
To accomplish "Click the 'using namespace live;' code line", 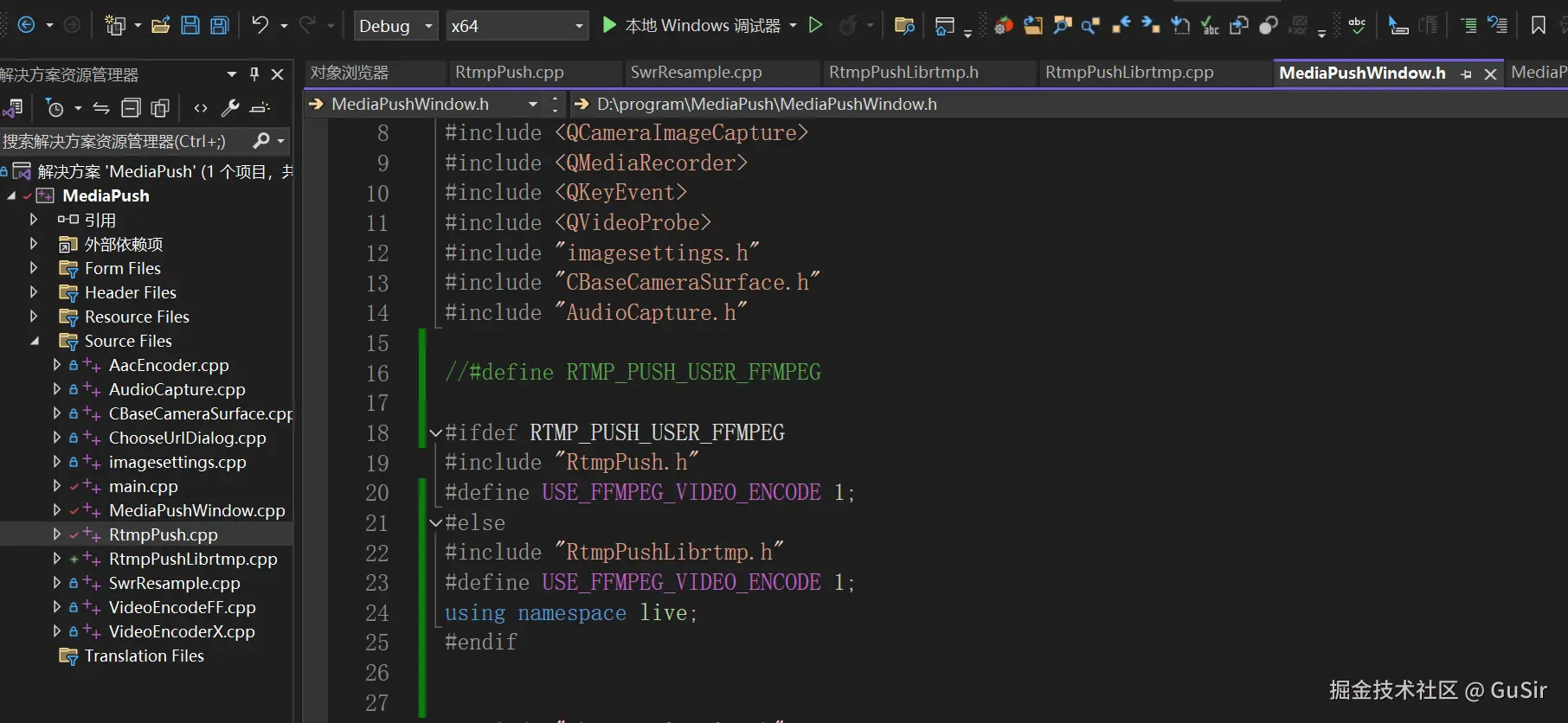I will point(571,613).
